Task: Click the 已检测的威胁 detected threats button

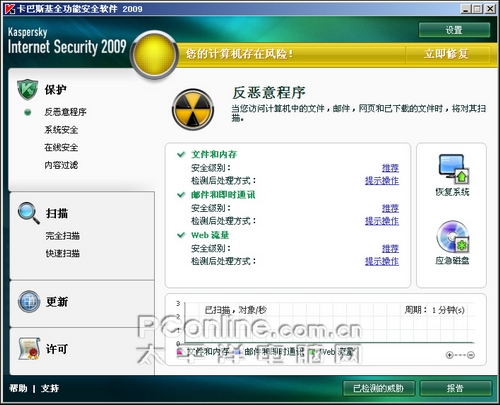Action: (379, 388)
